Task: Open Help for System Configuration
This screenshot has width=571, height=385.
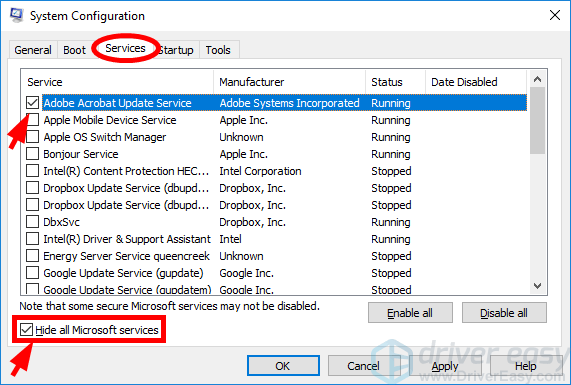Action: coord(525,366)
